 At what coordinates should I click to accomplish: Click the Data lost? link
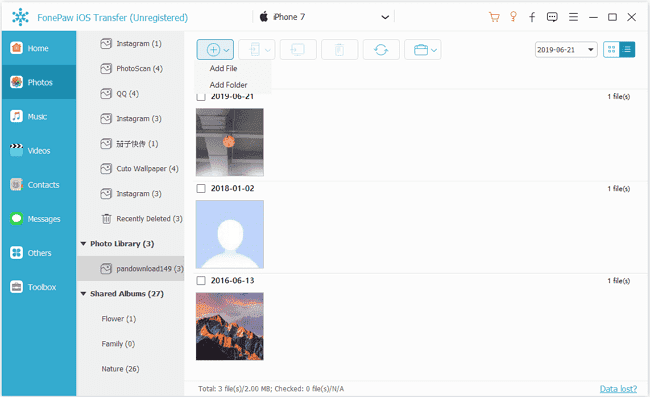pyautogui.click(x=618, y=389)
